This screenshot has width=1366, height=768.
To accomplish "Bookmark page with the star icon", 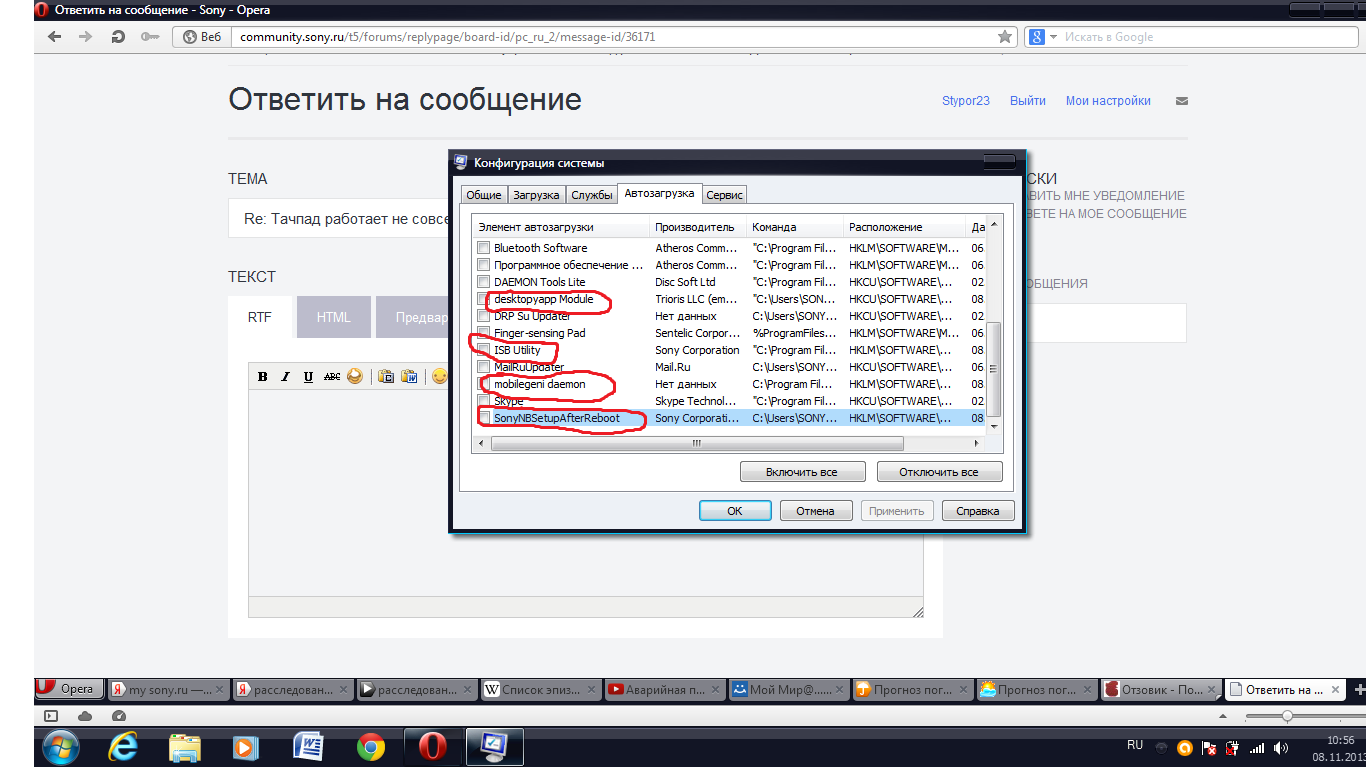I will (x=1005, y=37).
